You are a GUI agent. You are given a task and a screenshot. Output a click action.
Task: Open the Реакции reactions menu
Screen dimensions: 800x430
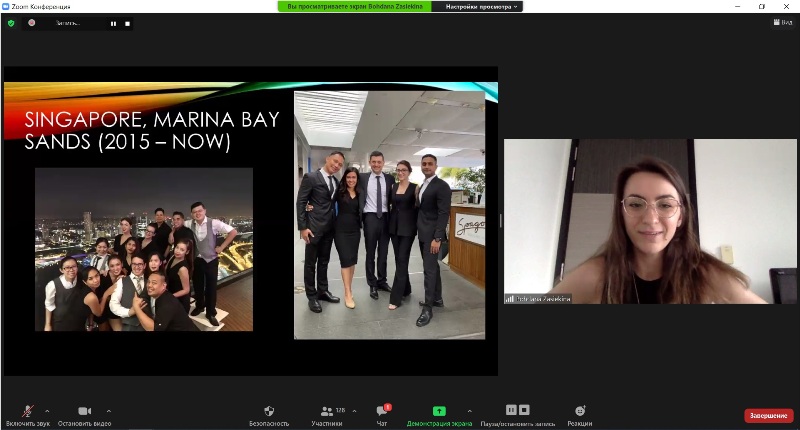pyautogui.click(x=580, y=414)
